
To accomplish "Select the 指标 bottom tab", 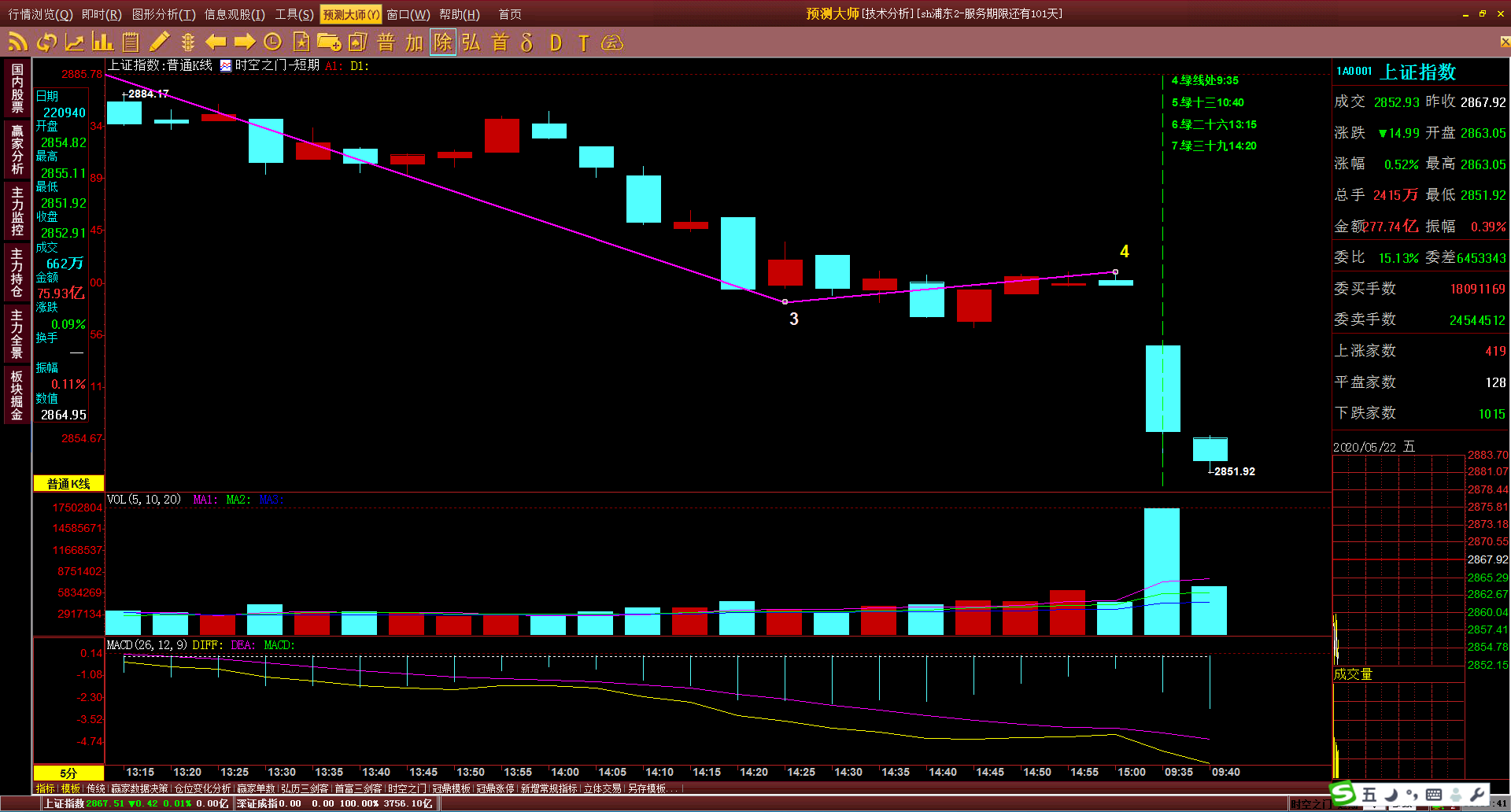I will click(x=45, y=788).
